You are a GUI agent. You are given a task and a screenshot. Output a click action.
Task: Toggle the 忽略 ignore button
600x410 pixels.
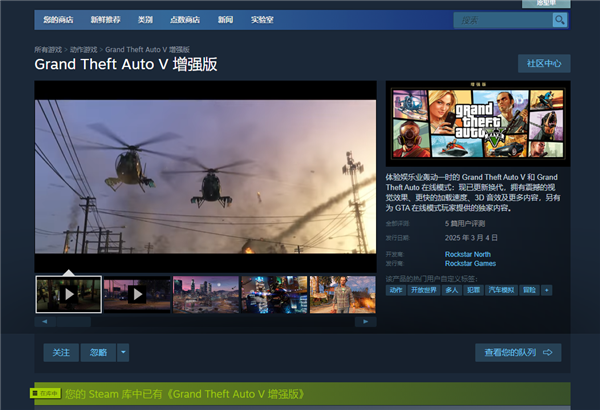coord(97,352)
